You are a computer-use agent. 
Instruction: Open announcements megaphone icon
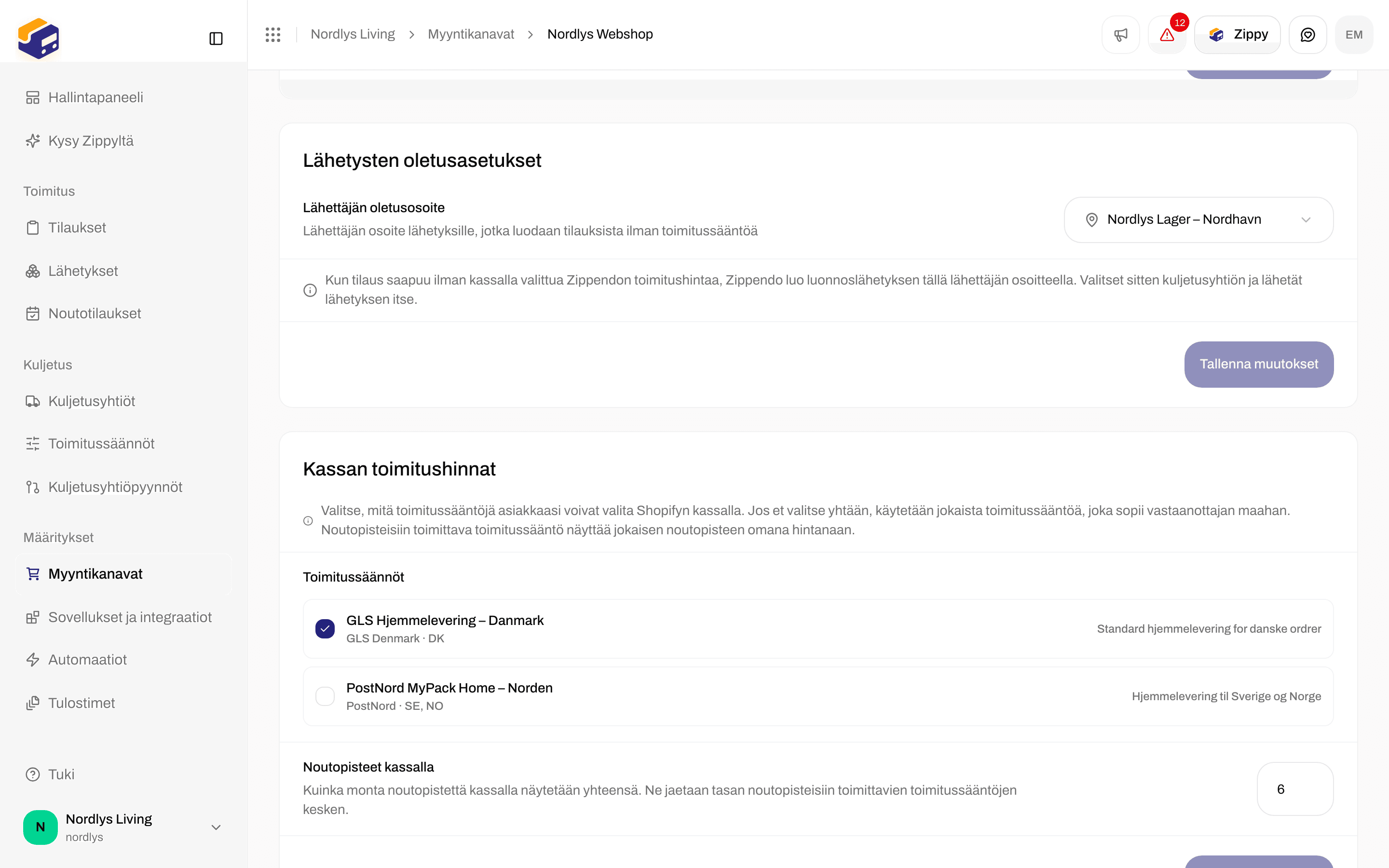pyautogui.click(x=1120, y=34)
